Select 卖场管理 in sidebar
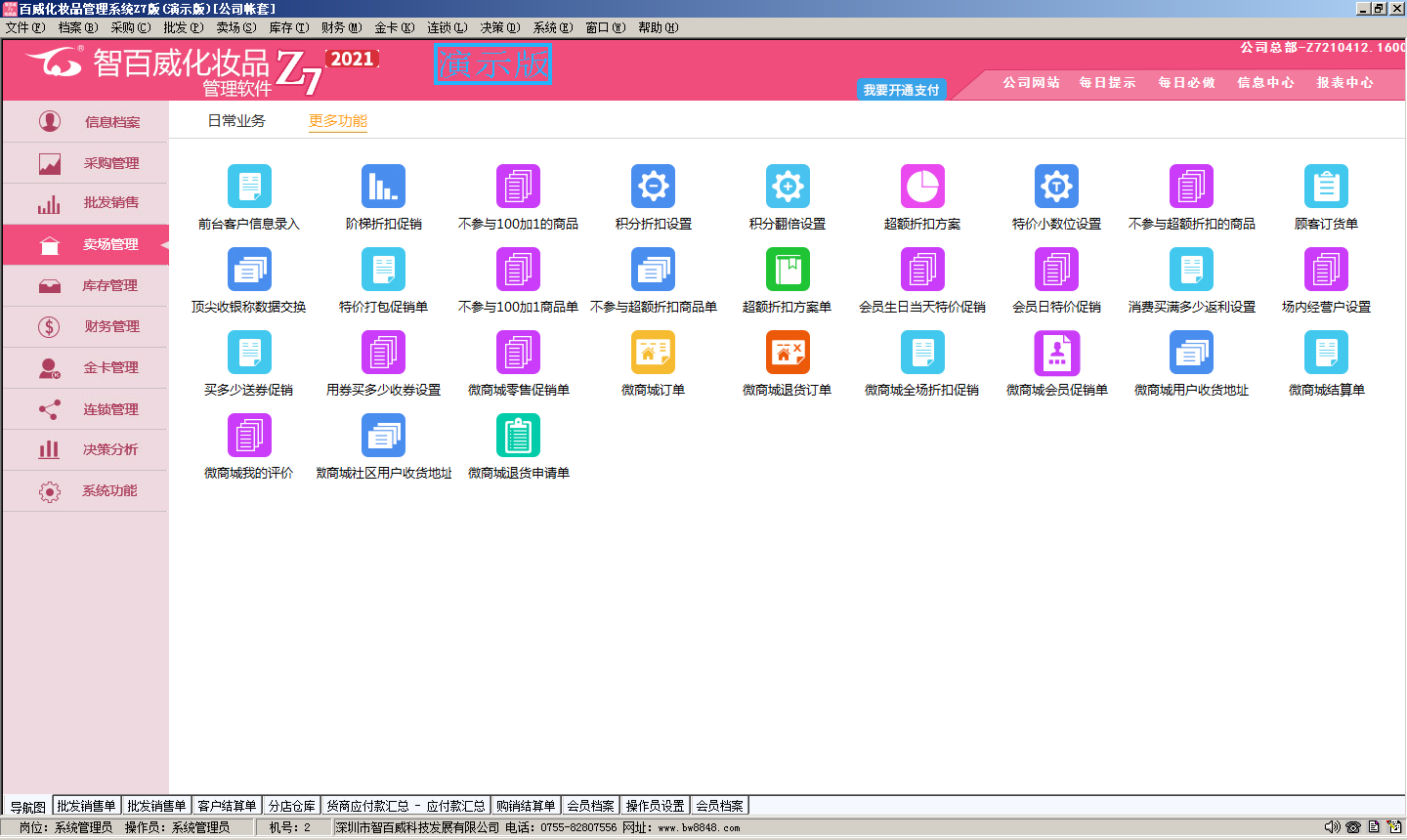The image size is (1407, 840). pos(86,244)
